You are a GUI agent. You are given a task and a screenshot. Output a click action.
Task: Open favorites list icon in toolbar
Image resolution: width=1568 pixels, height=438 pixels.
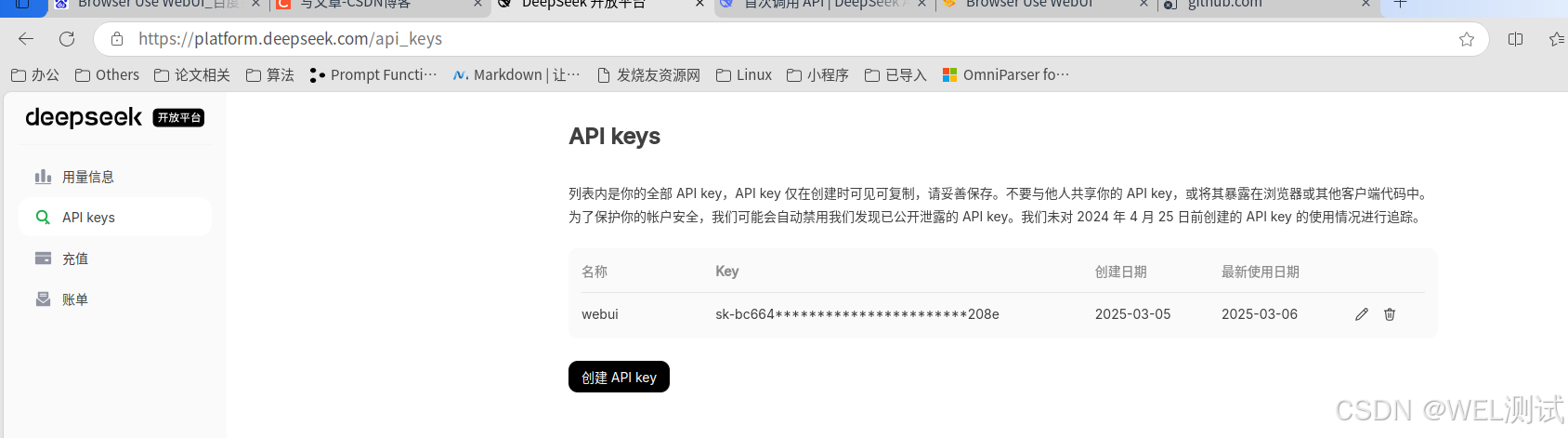tap(1557, 39)
